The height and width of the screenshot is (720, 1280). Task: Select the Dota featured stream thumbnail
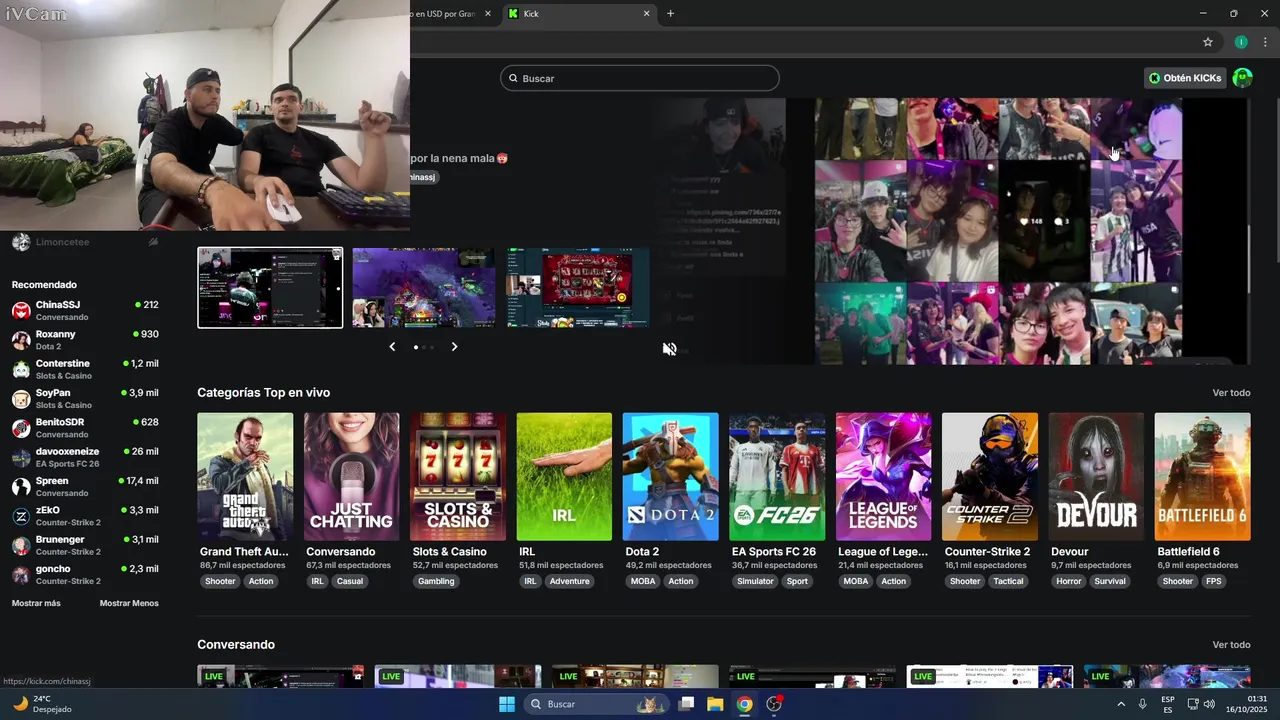coord(424,287)
